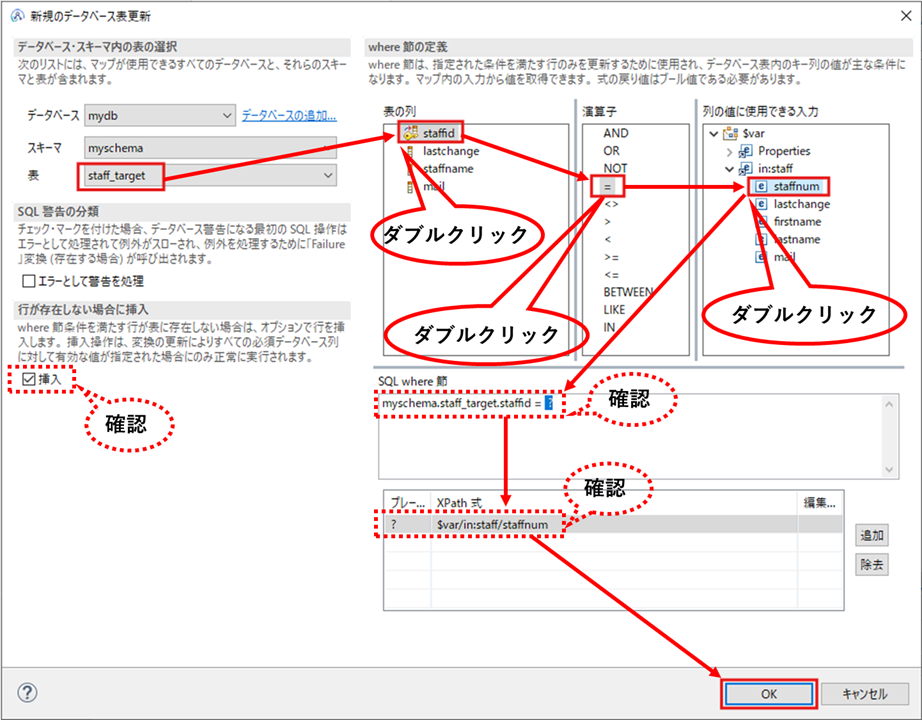Click the OK button

pos(769,694)
